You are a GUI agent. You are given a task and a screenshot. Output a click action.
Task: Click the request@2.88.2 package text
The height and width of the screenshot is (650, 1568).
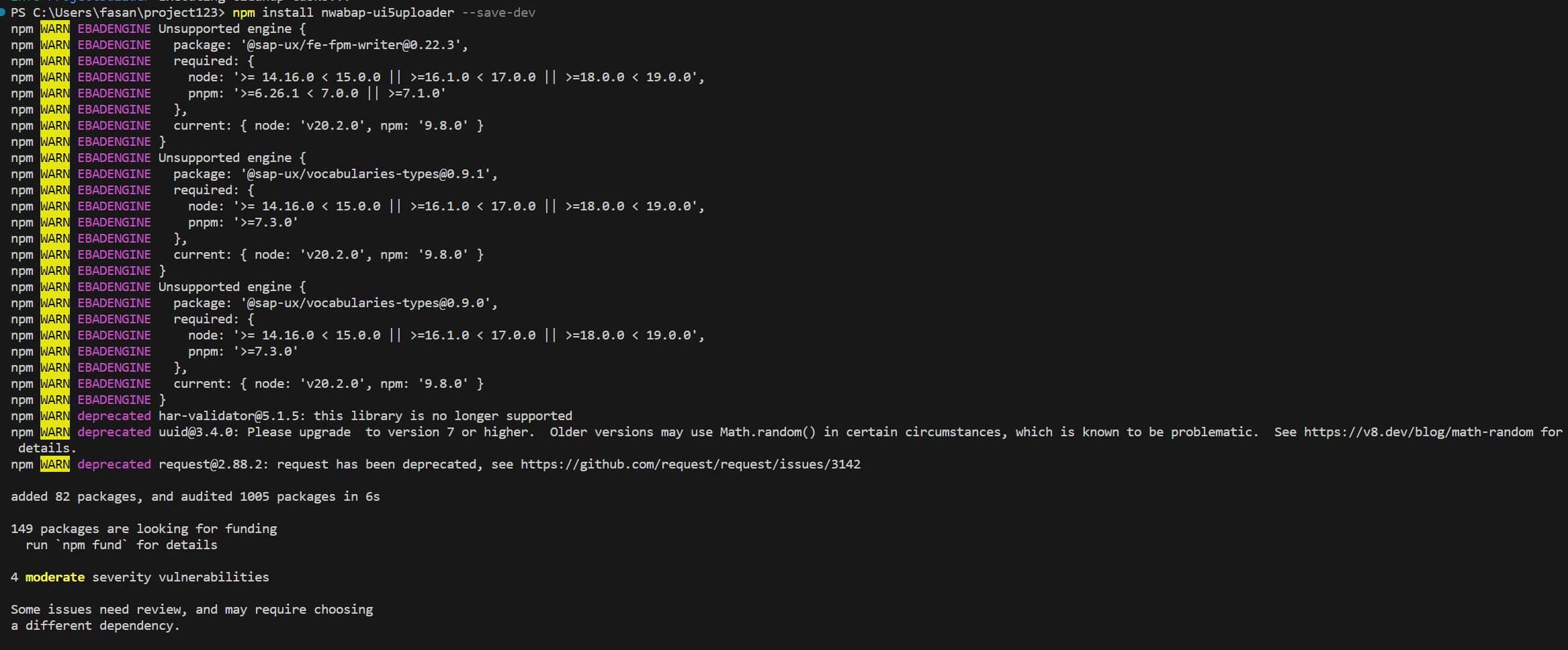(214, 464)
